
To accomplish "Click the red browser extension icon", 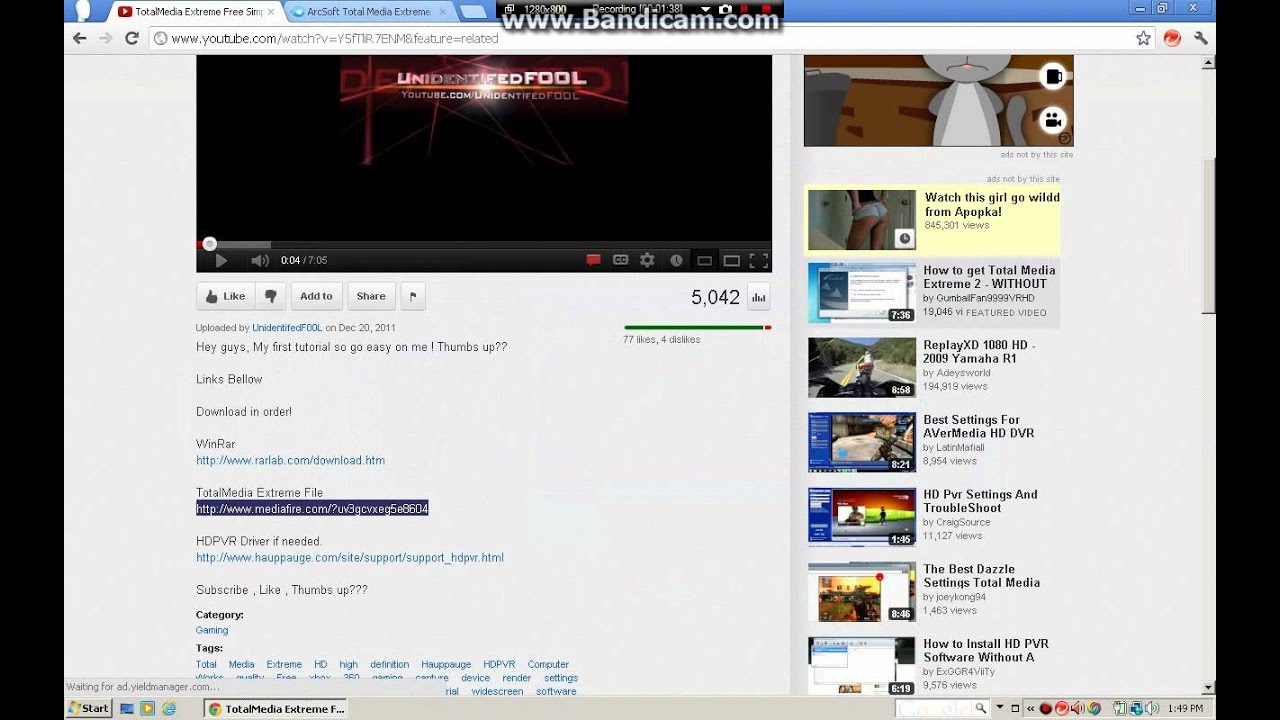I will click(x=1172, y=38).
